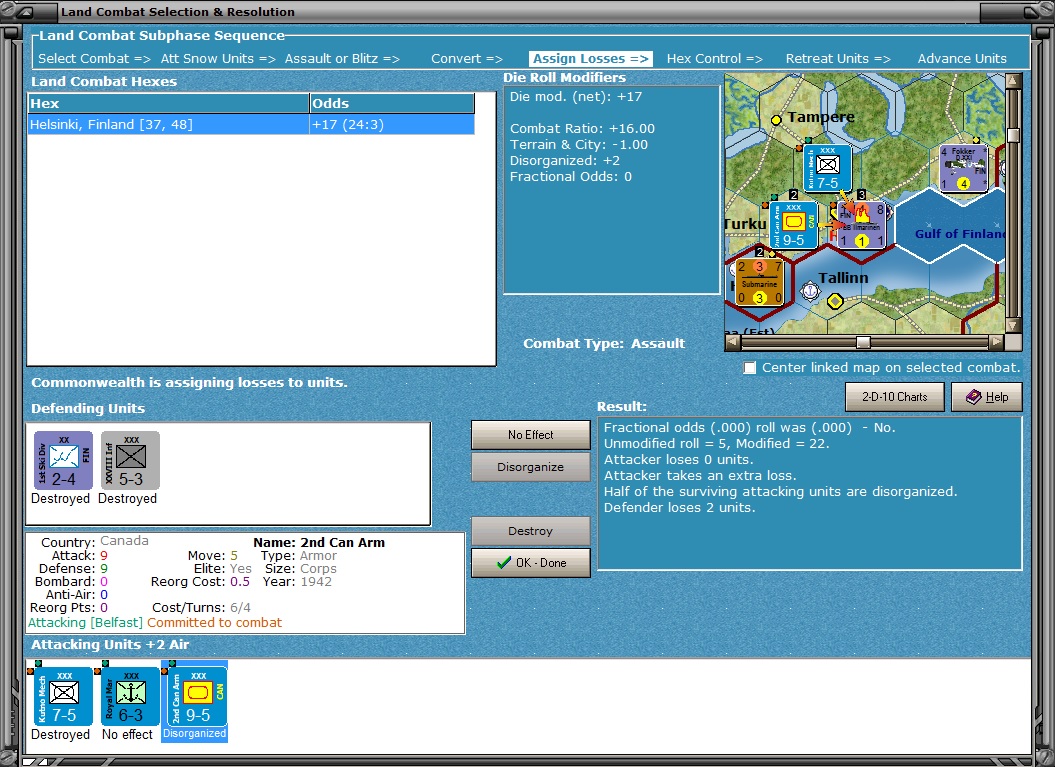Viewport: 1055px width, 767px height.
Task: Click the Advance Units subphase step
Action: tap(962, 59)
